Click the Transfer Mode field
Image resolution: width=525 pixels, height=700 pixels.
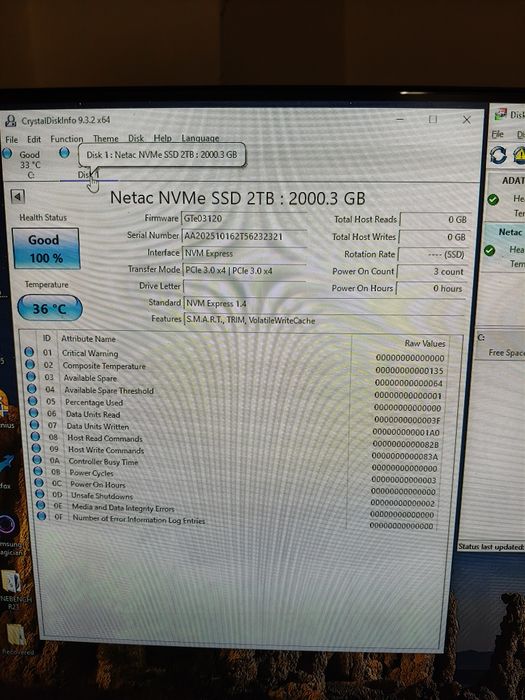coord(244,270)
